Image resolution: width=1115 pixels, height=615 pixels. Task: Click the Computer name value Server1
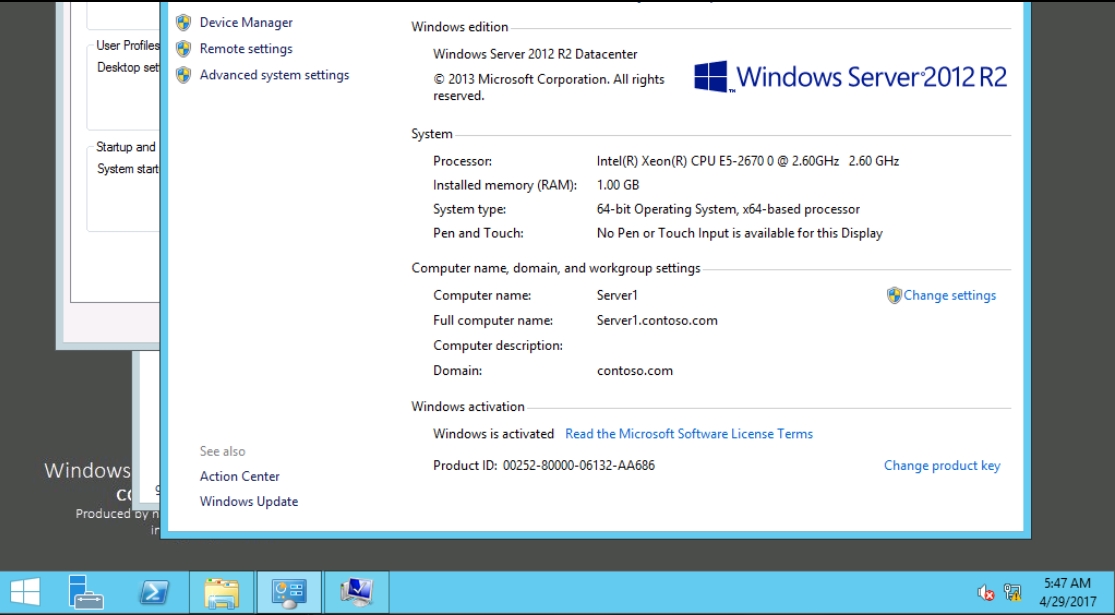point(617,296)
